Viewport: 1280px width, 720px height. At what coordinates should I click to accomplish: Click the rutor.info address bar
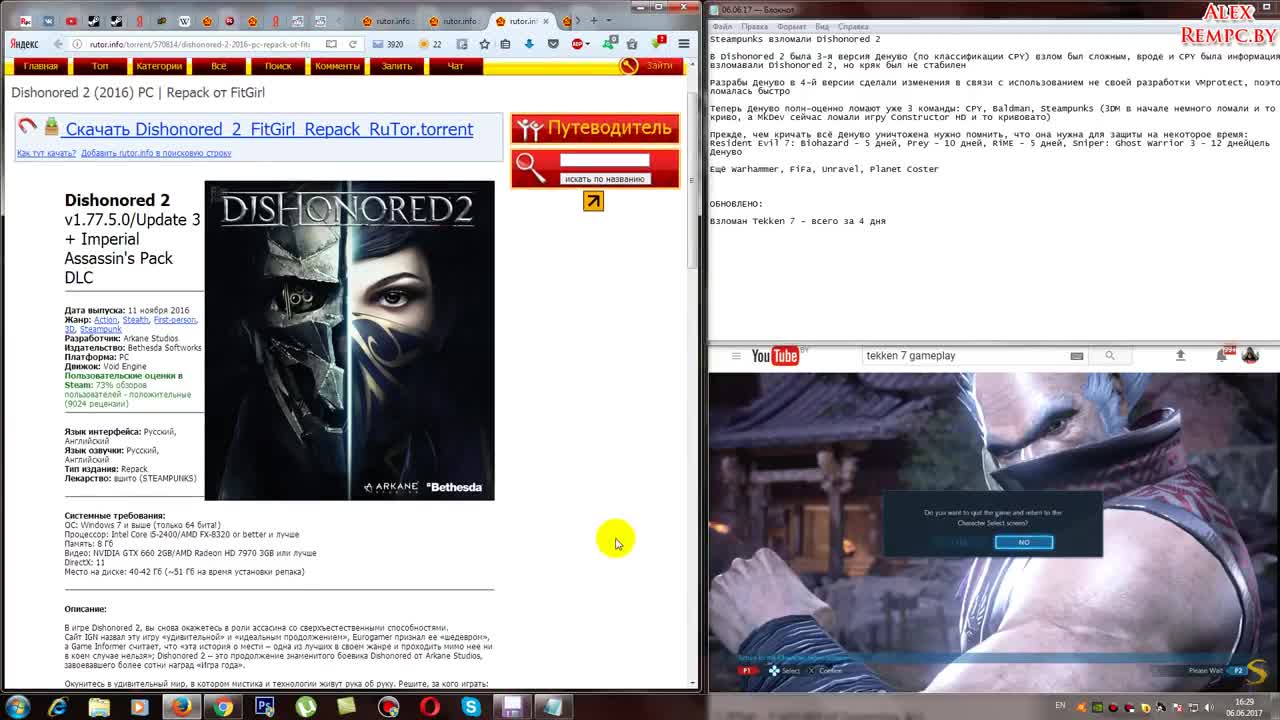click(x=200, y=44)
